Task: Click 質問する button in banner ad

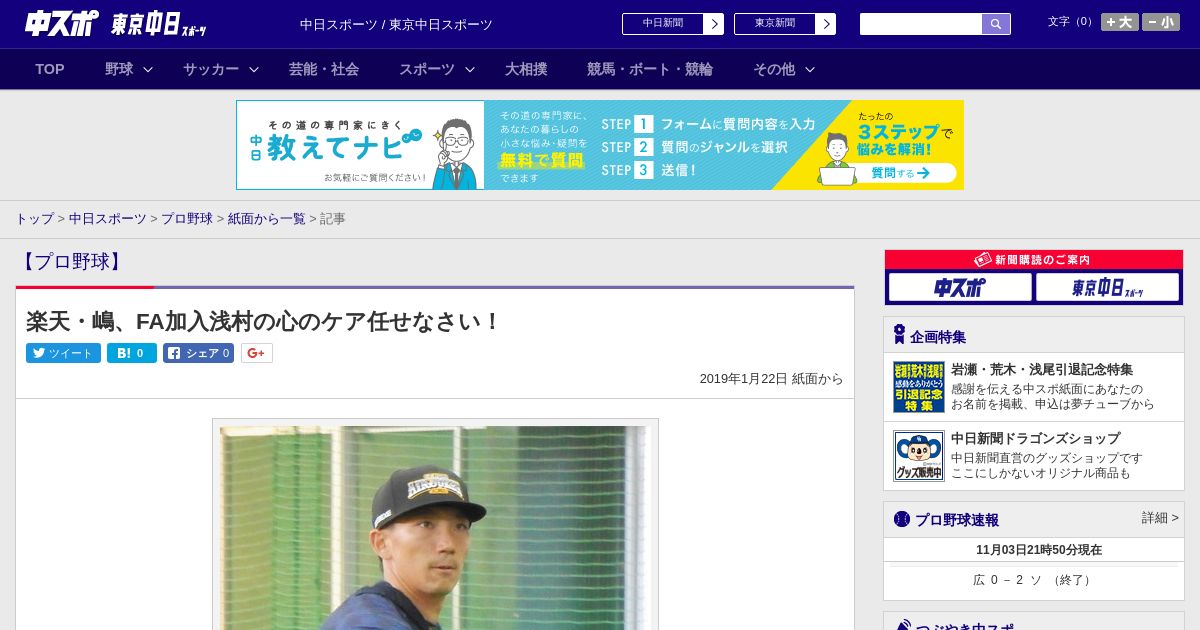Action: (x=899, y=173)
